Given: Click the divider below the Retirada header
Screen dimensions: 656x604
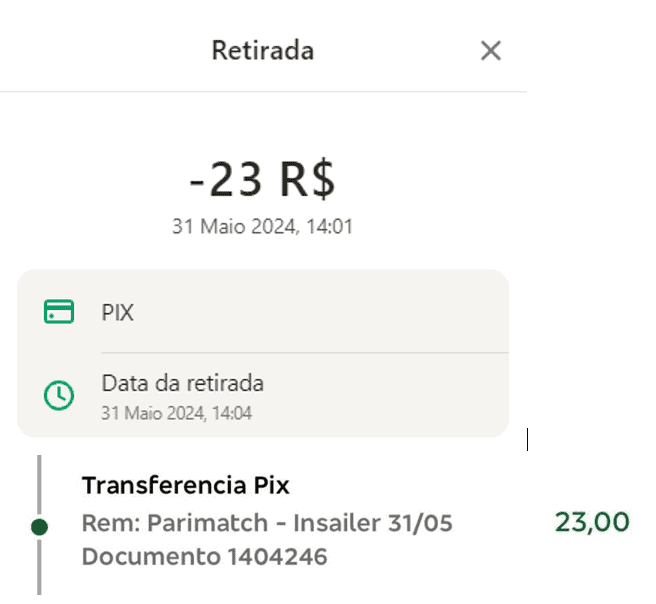Looking at the screenshot, I should tap(263, 91).
